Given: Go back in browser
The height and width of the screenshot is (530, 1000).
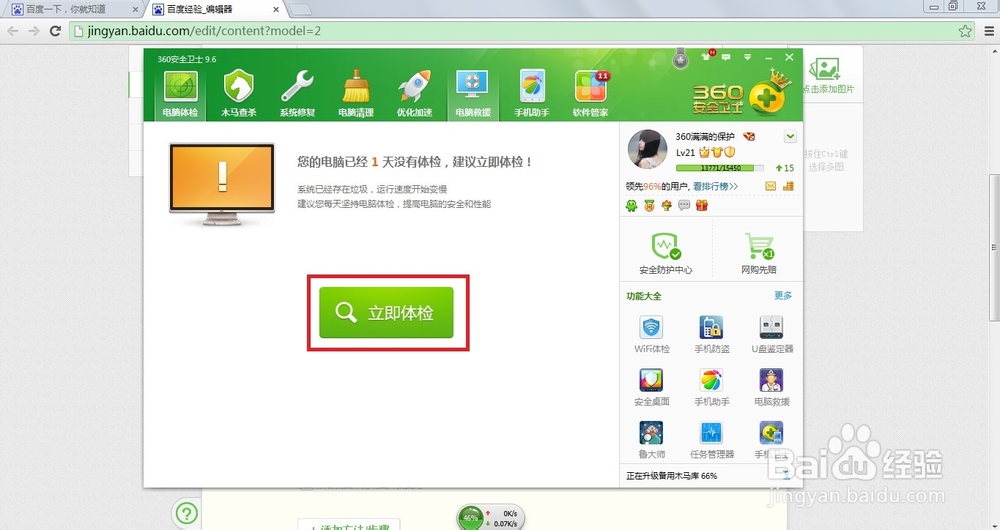Looking at the screenshot, I should click(13, 31).
